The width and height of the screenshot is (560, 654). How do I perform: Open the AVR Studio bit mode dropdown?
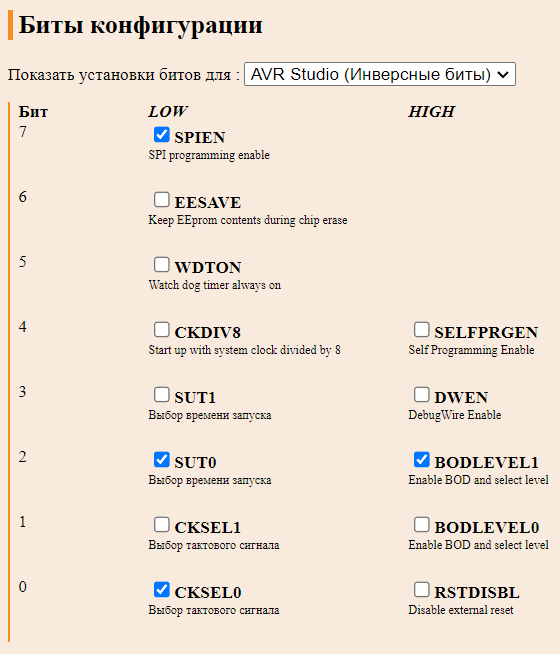click(x=379, y=74)
